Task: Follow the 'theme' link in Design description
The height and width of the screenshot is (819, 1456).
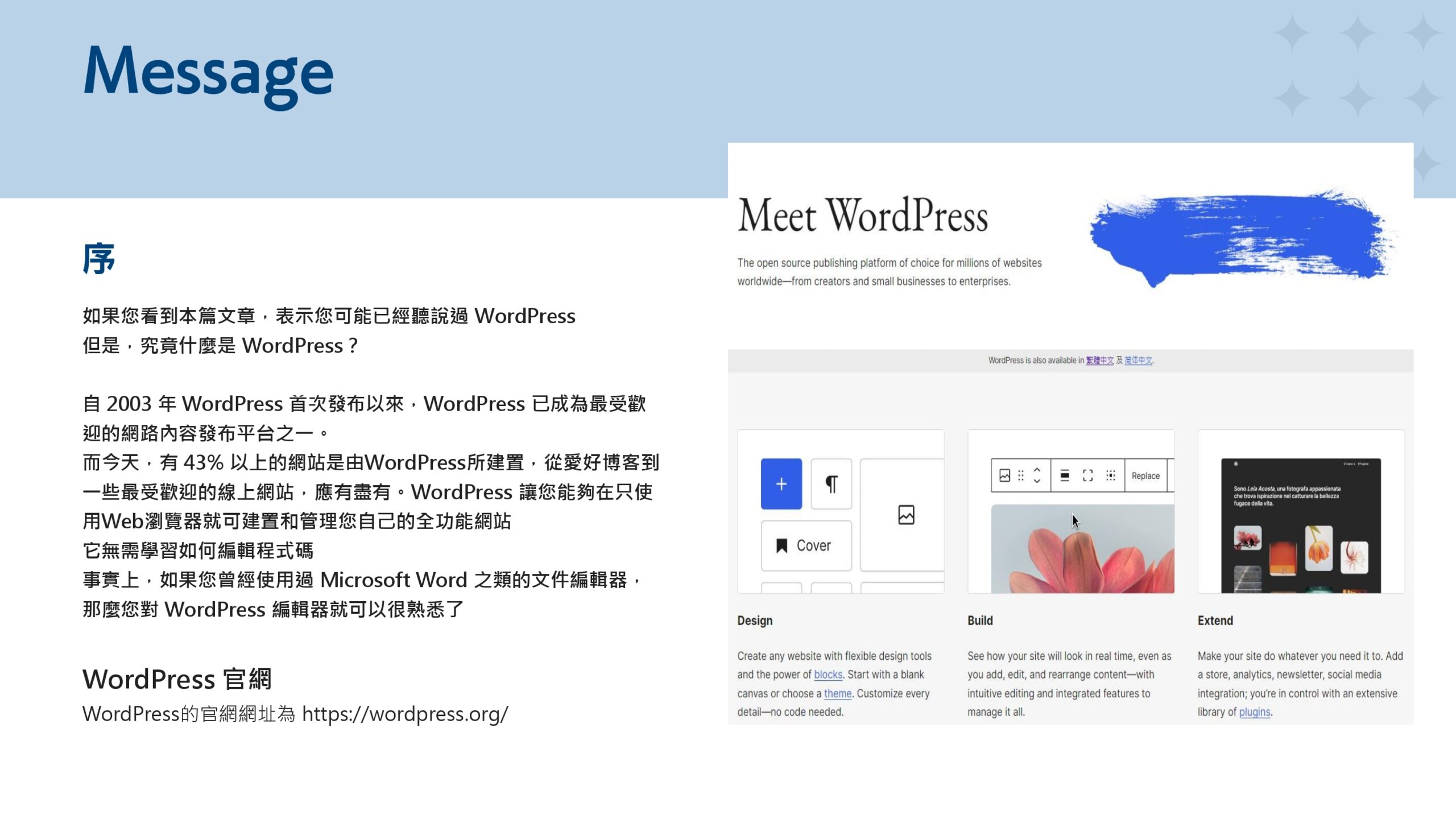Action: (837, 694)
